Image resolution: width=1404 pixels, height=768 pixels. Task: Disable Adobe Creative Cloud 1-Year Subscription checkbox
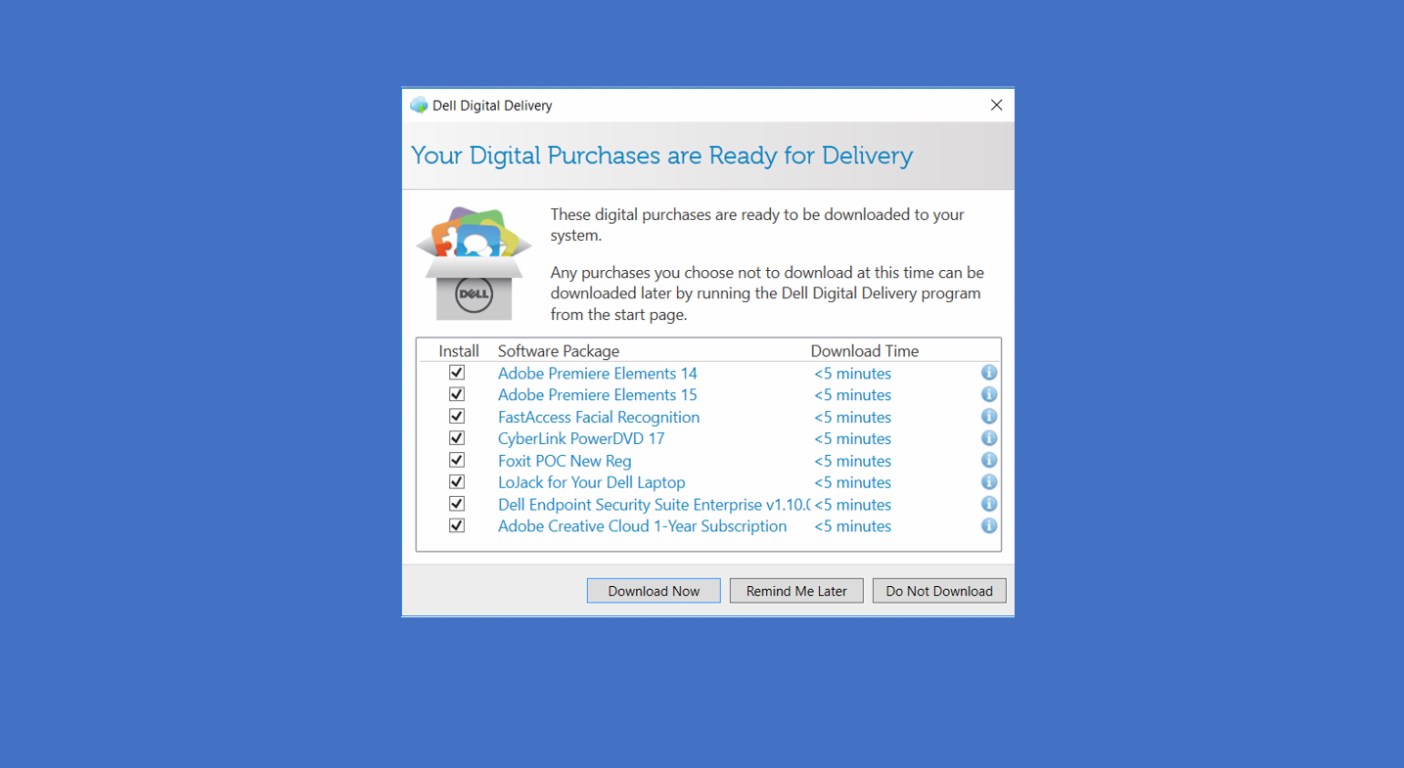click(457, 525)
